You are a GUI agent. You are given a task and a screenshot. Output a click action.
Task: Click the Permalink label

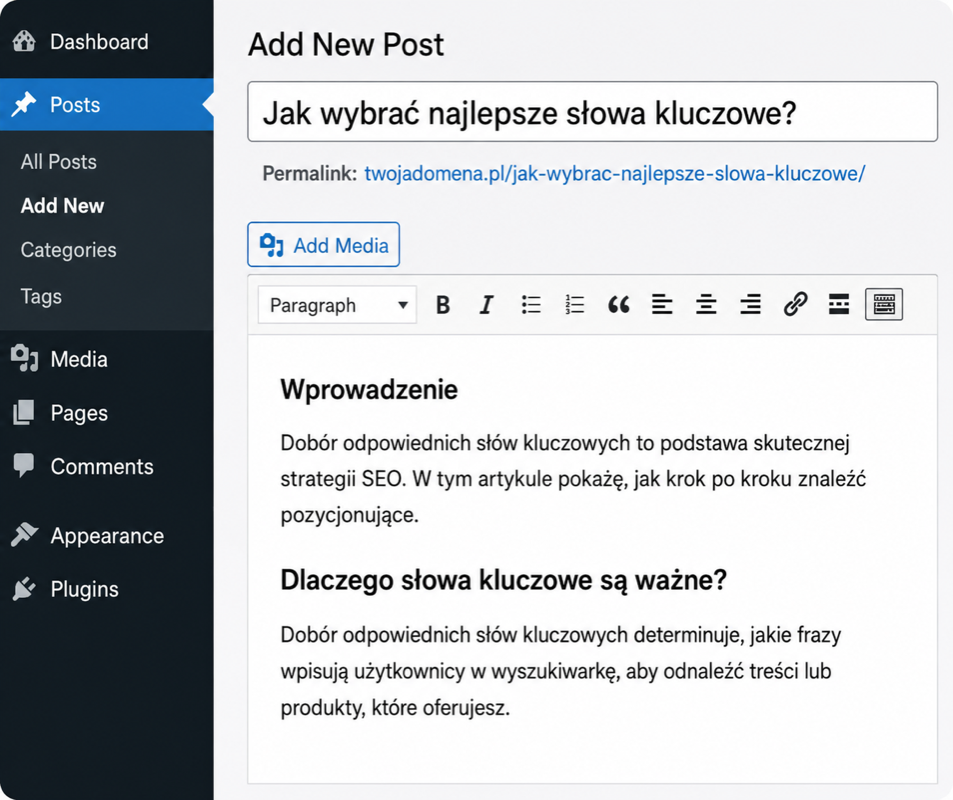(x=309, y=174)
